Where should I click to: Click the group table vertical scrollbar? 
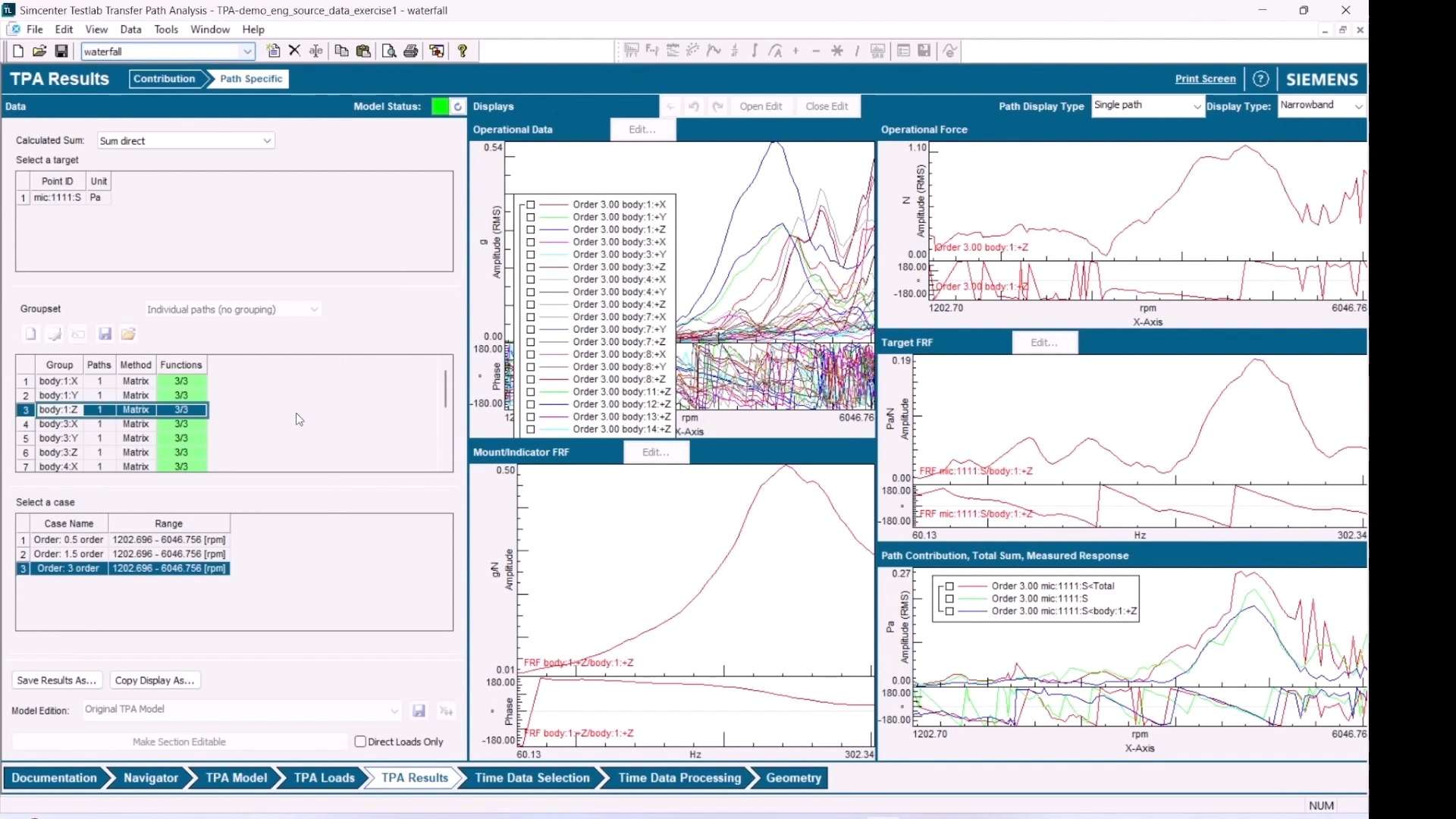coord(445,389)
